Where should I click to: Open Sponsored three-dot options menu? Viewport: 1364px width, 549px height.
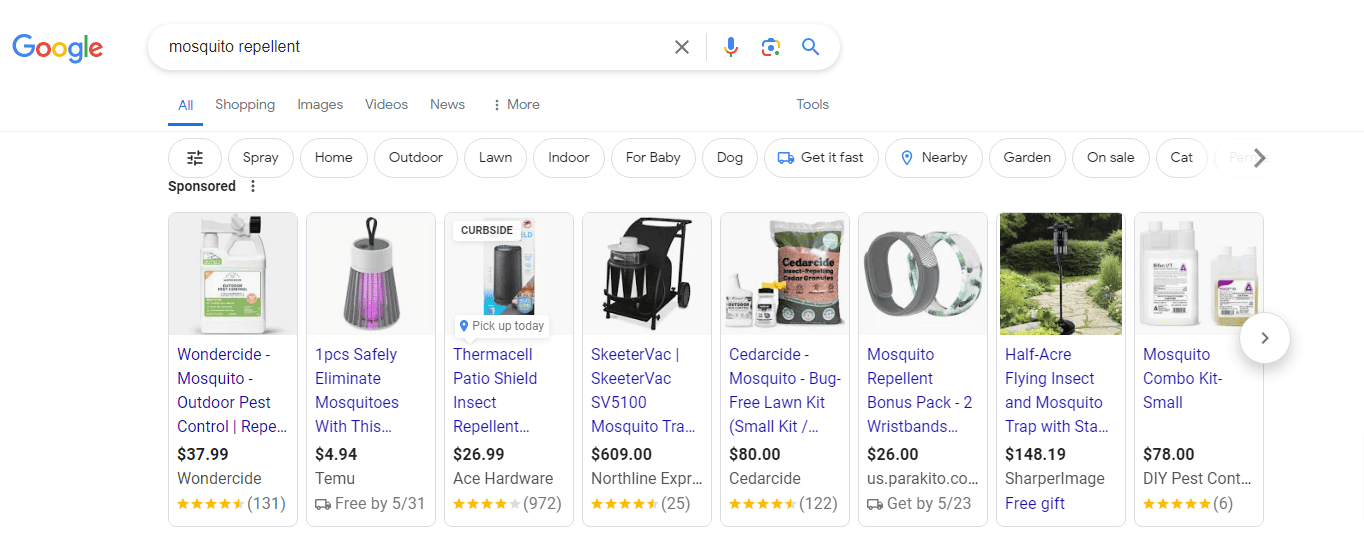pos(253,186)
